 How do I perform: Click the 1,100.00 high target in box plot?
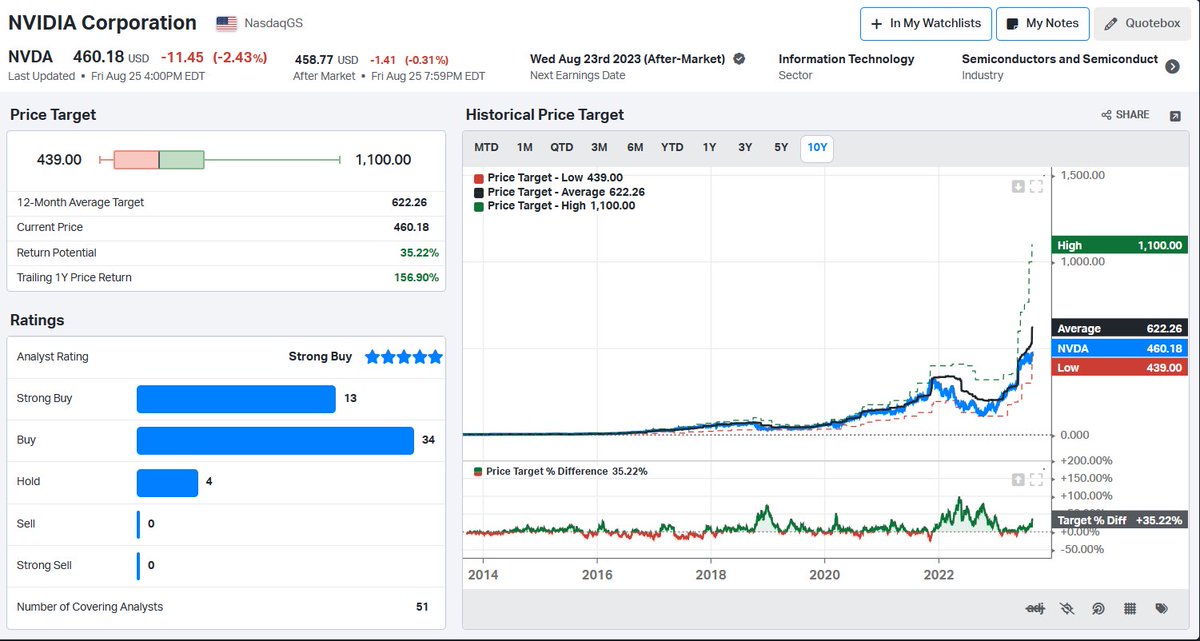[x=383, y=160]
